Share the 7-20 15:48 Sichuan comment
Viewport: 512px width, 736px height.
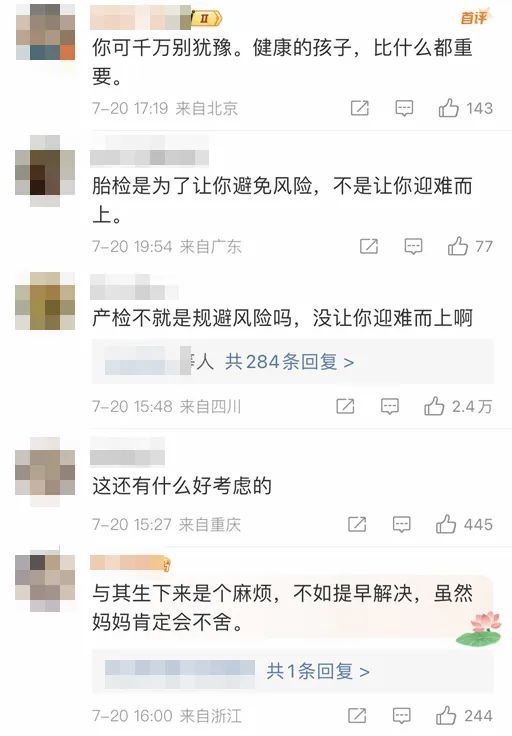coord(345,406)
